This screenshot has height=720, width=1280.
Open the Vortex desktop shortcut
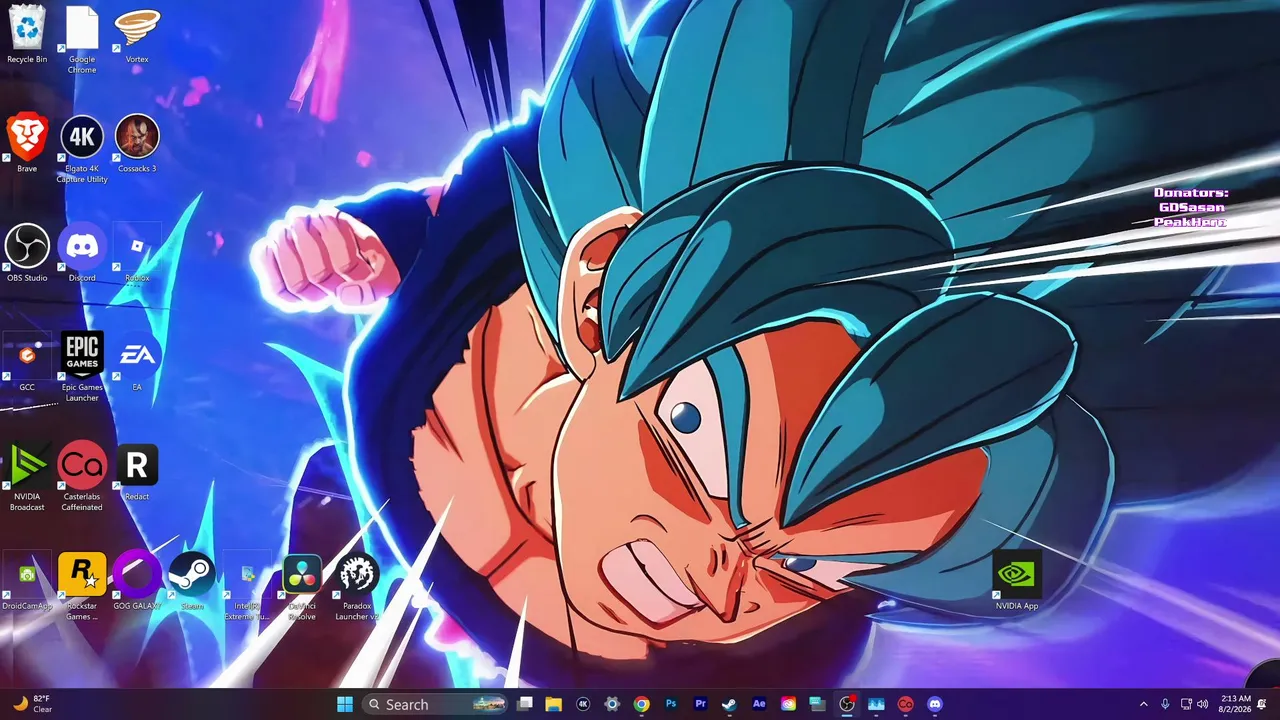click(x=137, y=35)
